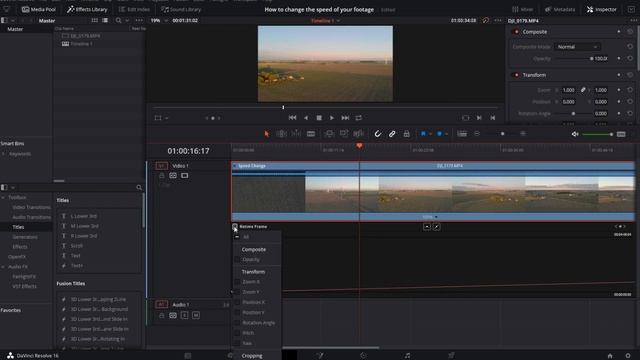Screen dimensions: 640x360
Task: Click the Zoom X value field
Action: pos(568,90)
